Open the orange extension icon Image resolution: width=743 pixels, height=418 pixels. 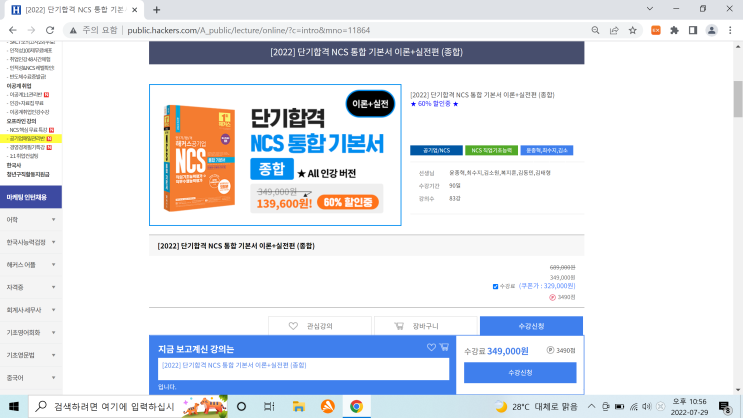pos(656,30)
